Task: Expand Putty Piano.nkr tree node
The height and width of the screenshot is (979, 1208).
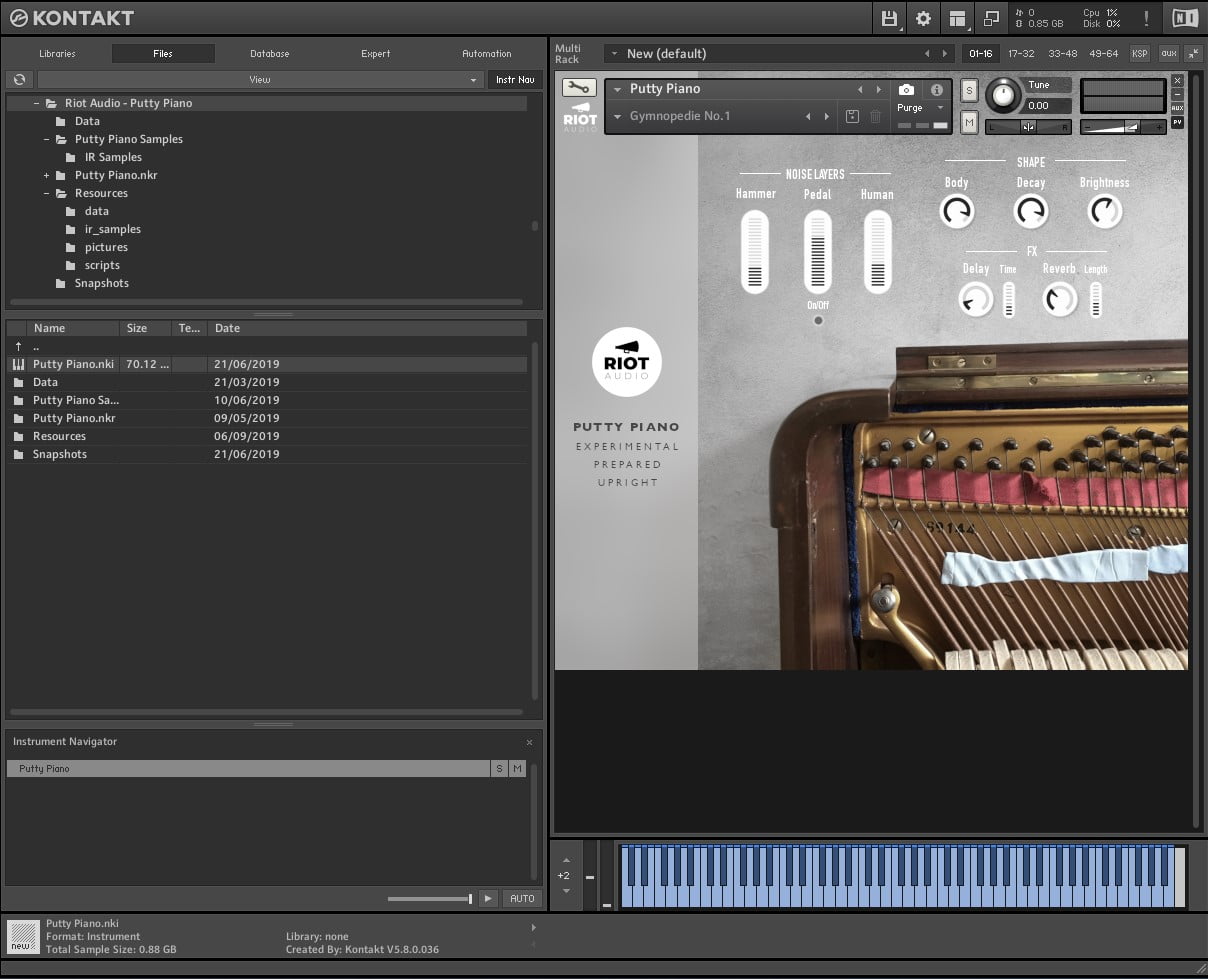Action: (46, 175)
